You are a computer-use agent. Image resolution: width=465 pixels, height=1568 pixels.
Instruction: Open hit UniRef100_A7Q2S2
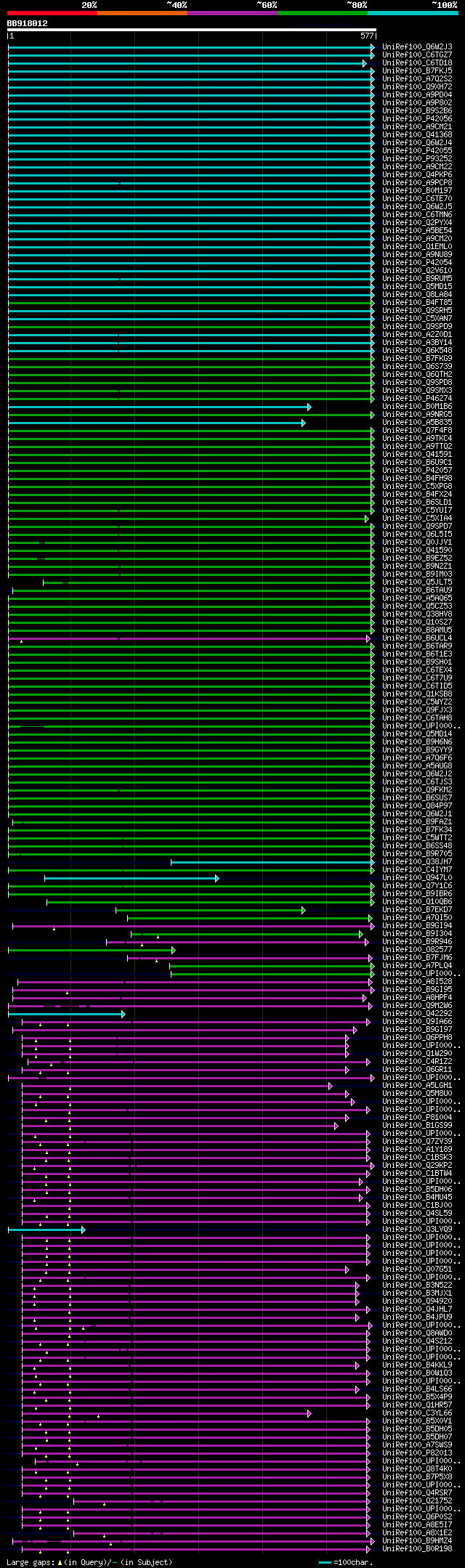tap(417, 78)
